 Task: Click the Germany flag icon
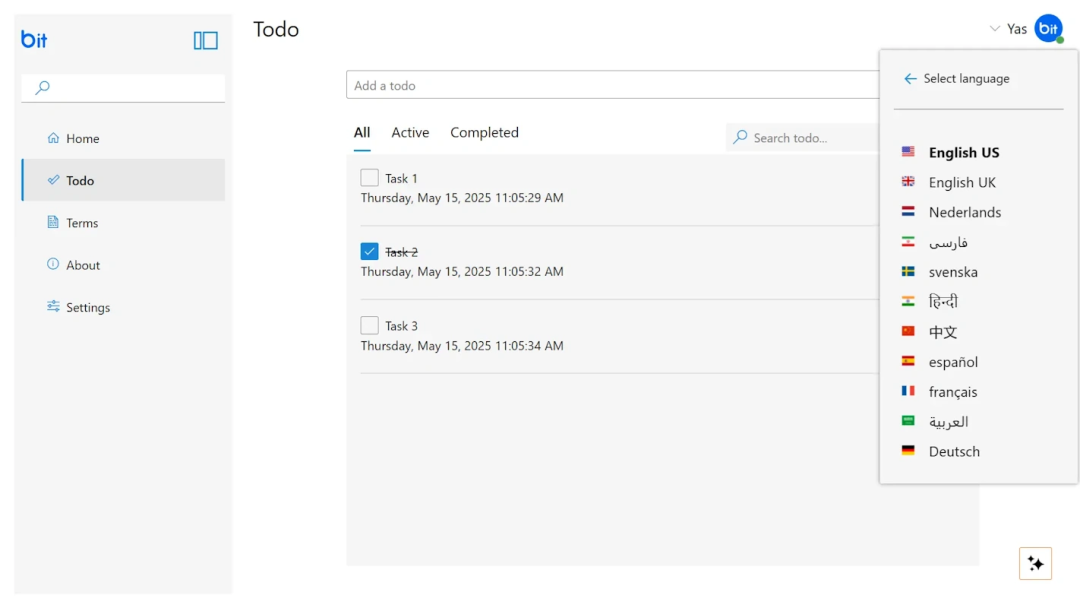point(908,450)
